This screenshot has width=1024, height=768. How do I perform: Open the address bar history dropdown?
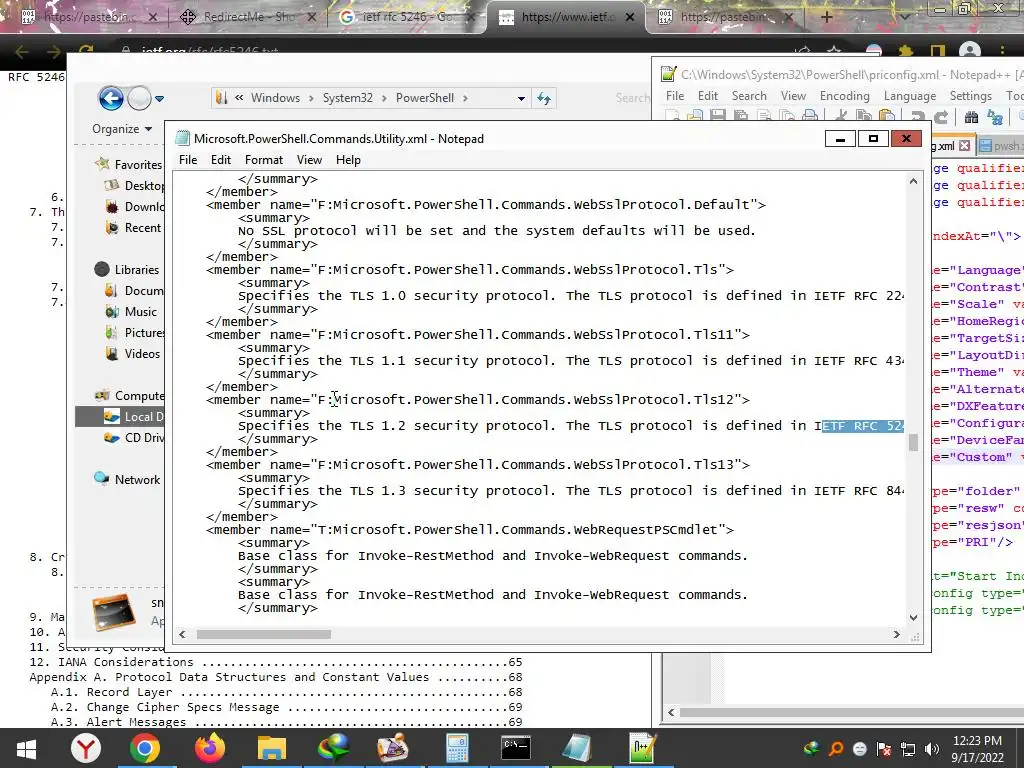521,99
